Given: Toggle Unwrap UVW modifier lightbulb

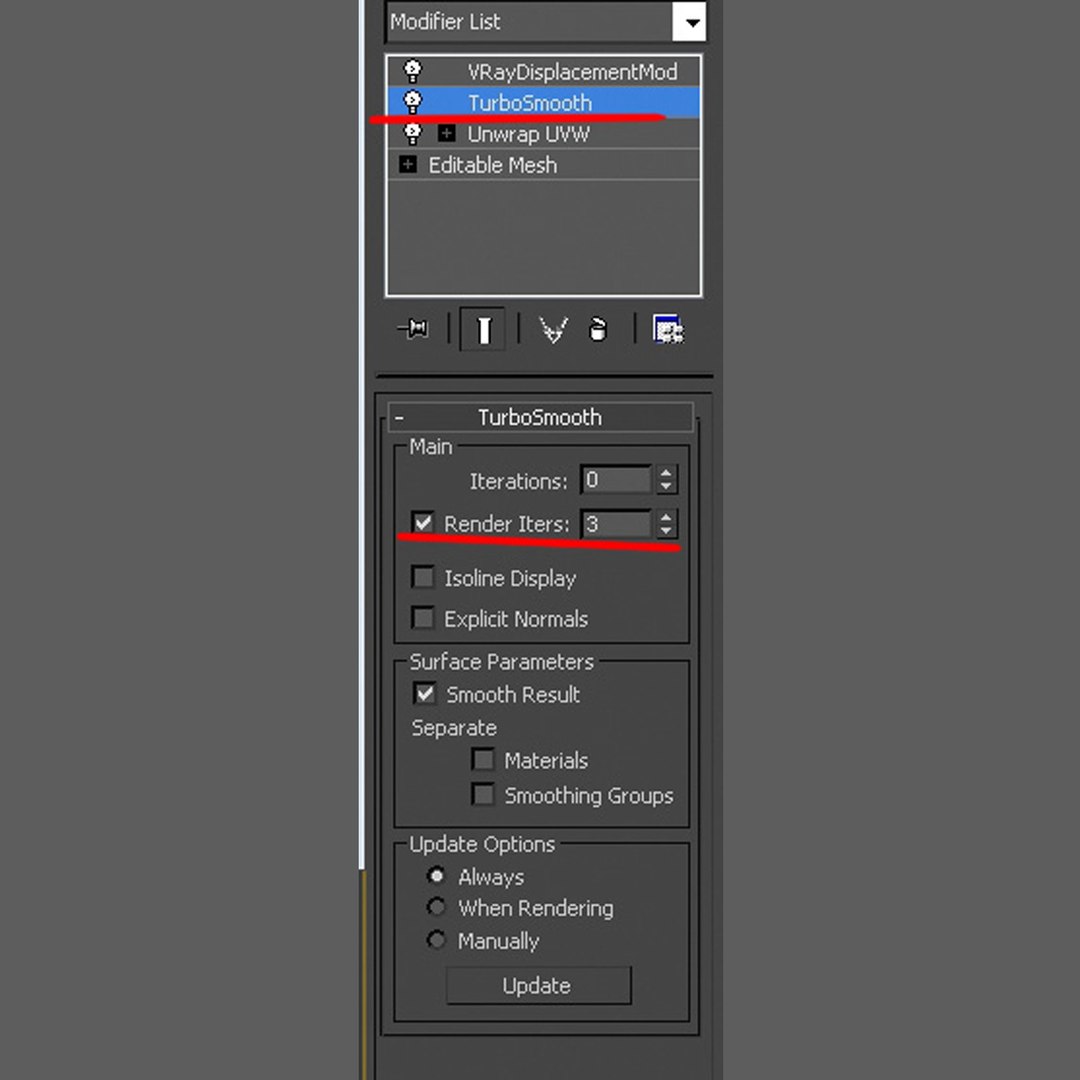Looking at the screenshot, I should click(413, 133).
